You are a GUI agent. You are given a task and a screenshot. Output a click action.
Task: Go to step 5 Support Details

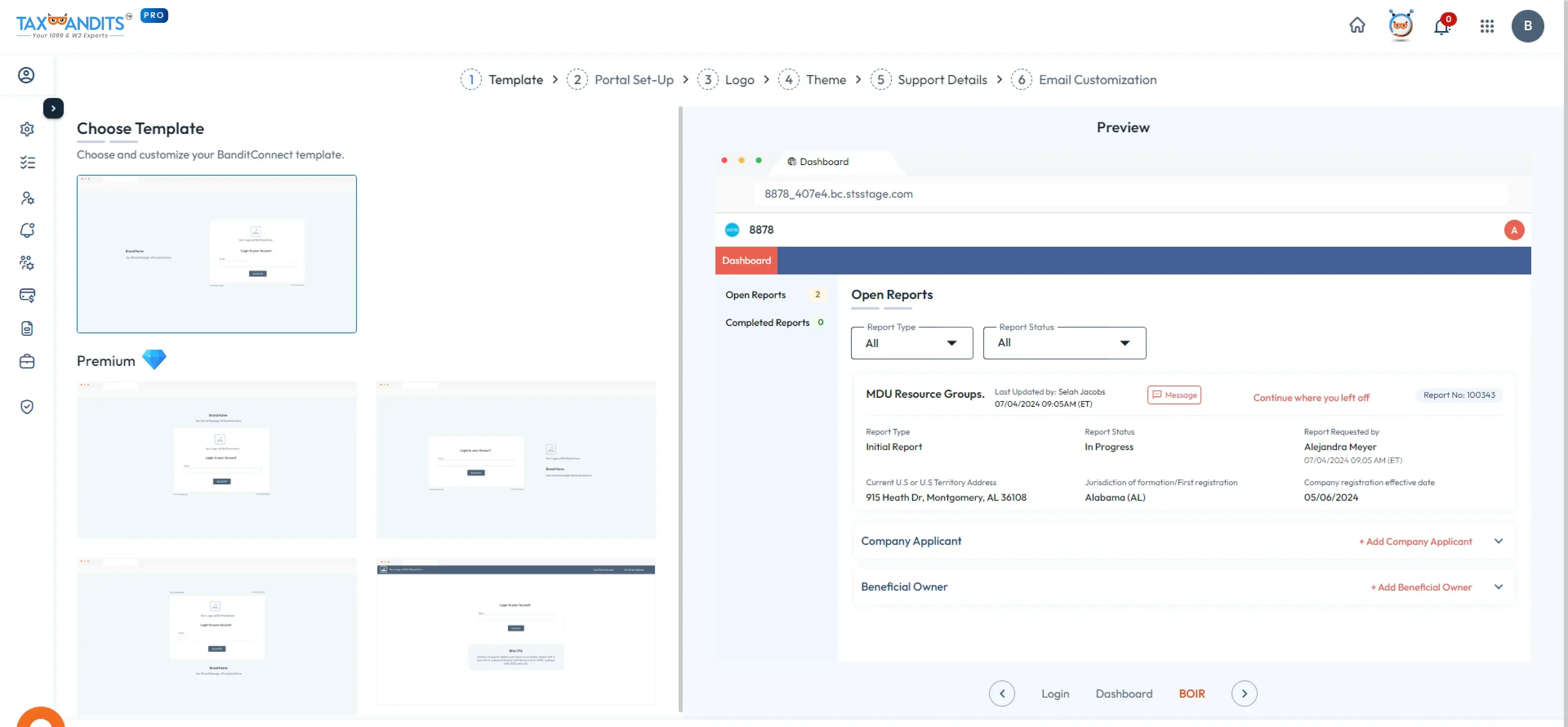pos(928,80)
